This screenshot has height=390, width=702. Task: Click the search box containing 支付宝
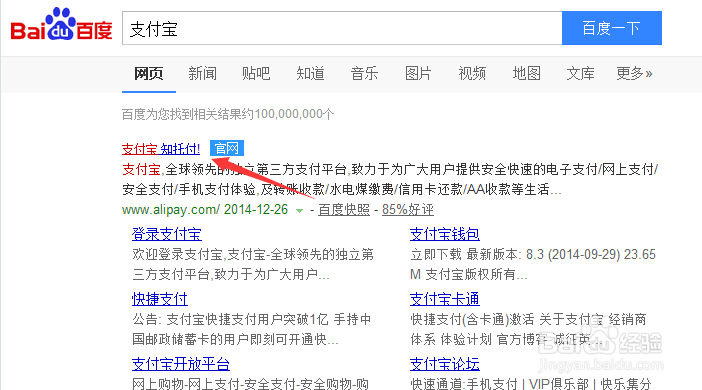coord(342,28)
